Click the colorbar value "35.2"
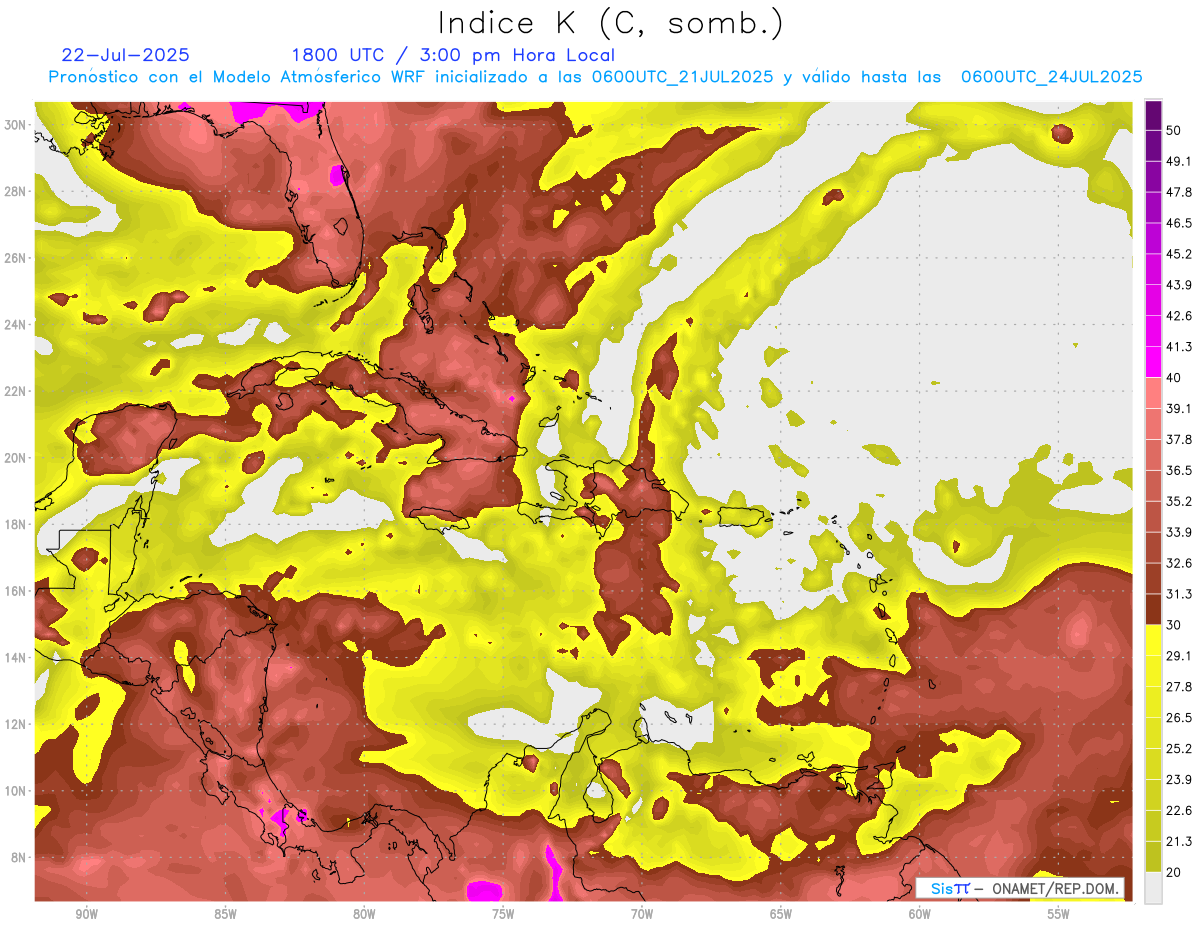 tap(1179, 501)
